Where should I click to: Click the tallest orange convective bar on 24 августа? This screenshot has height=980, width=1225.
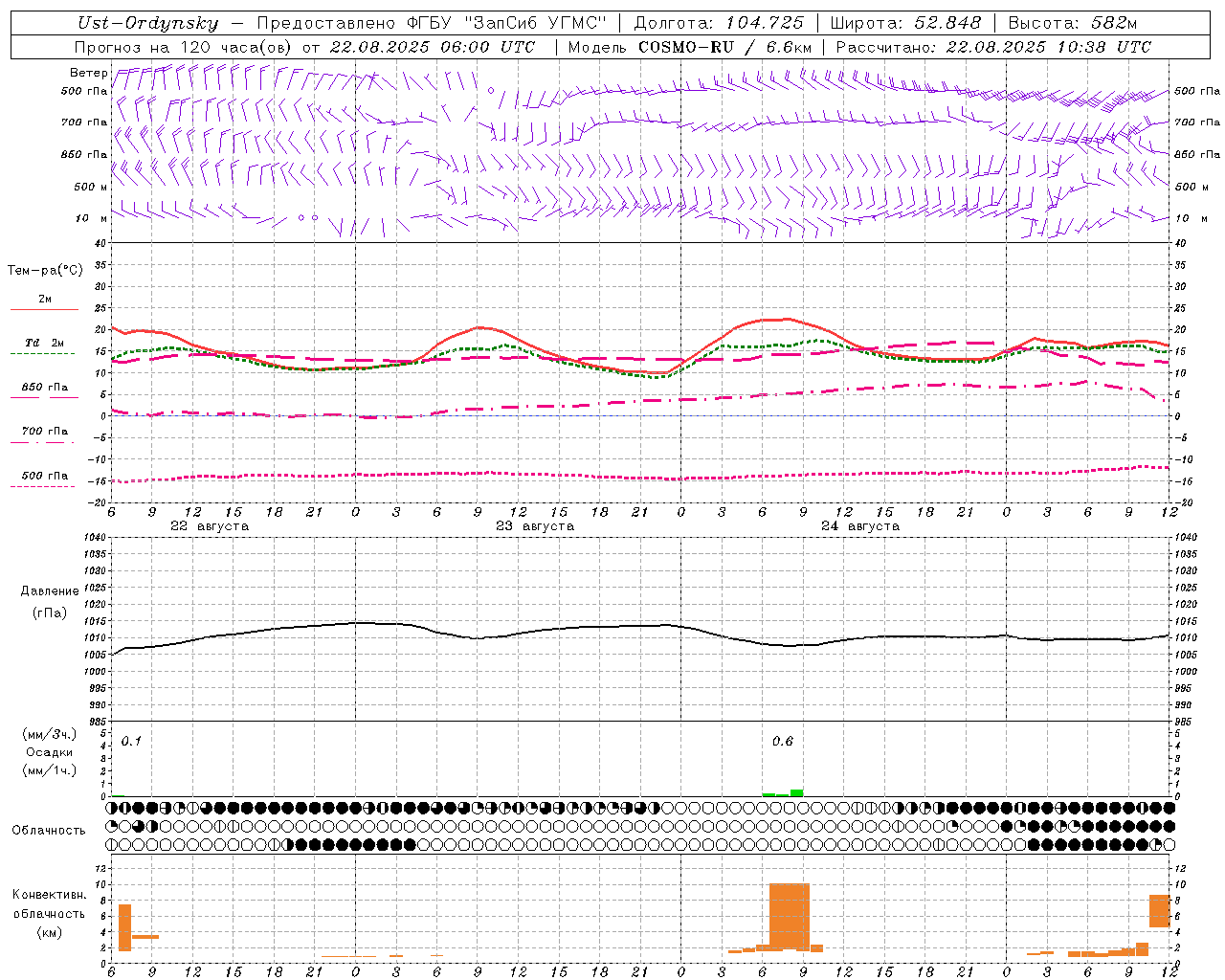790,916
